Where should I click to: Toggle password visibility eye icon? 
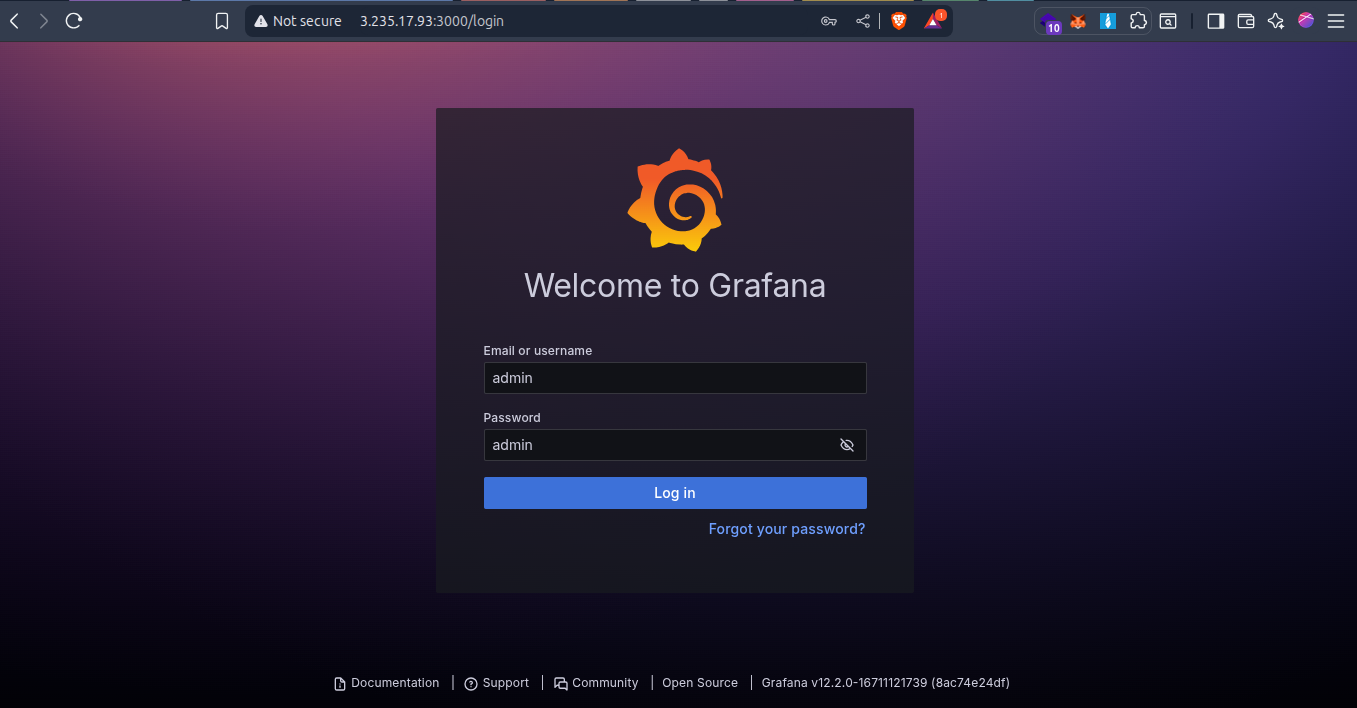847,445
